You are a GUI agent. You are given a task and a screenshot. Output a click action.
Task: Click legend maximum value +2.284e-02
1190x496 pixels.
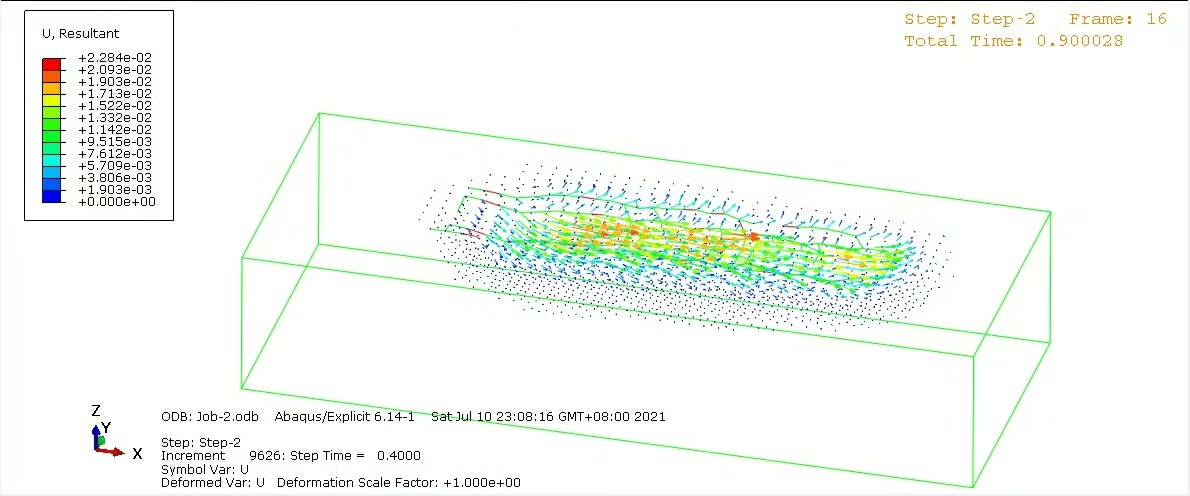tap(117, 58)
